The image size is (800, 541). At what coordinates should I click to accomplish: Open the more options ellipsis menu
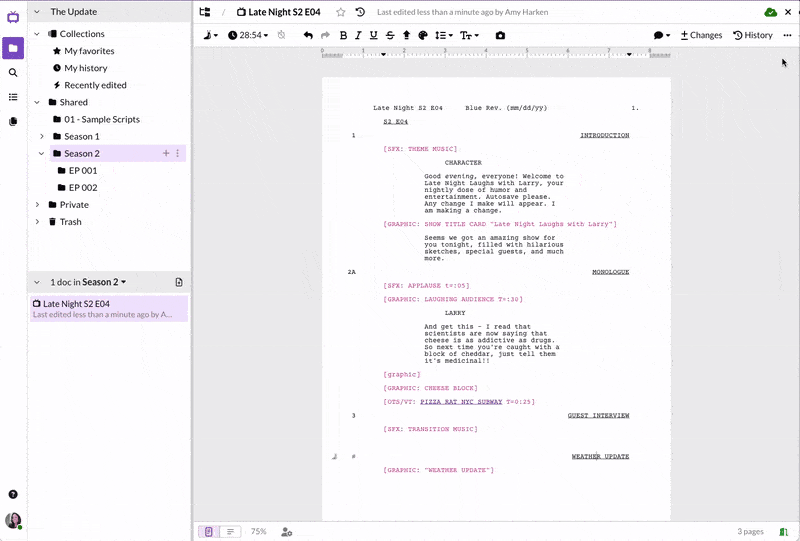787,35
